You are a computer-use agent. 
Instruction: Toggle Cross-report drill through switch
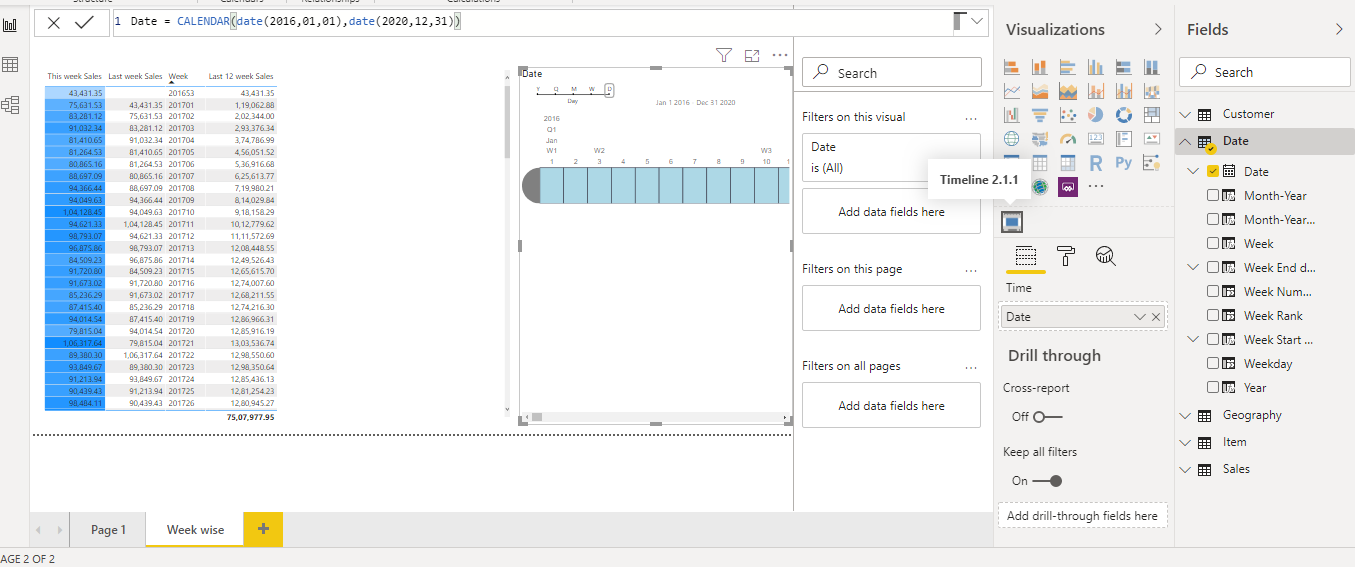pyautogui.click(x=1048, y=416)
